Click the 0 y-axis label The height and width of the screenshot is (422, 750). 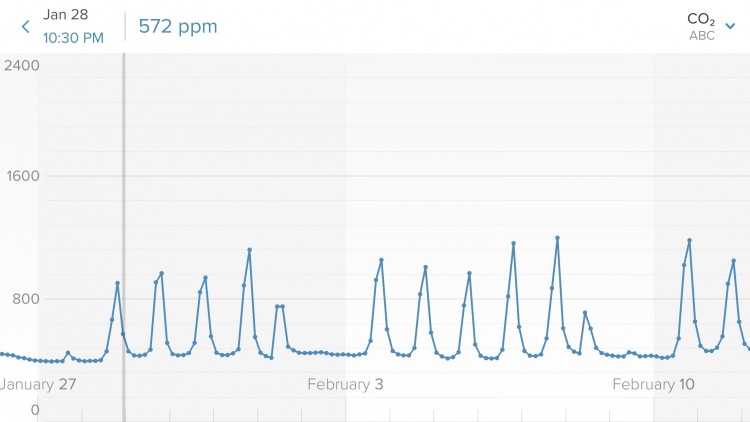click(x=34, y=409)
